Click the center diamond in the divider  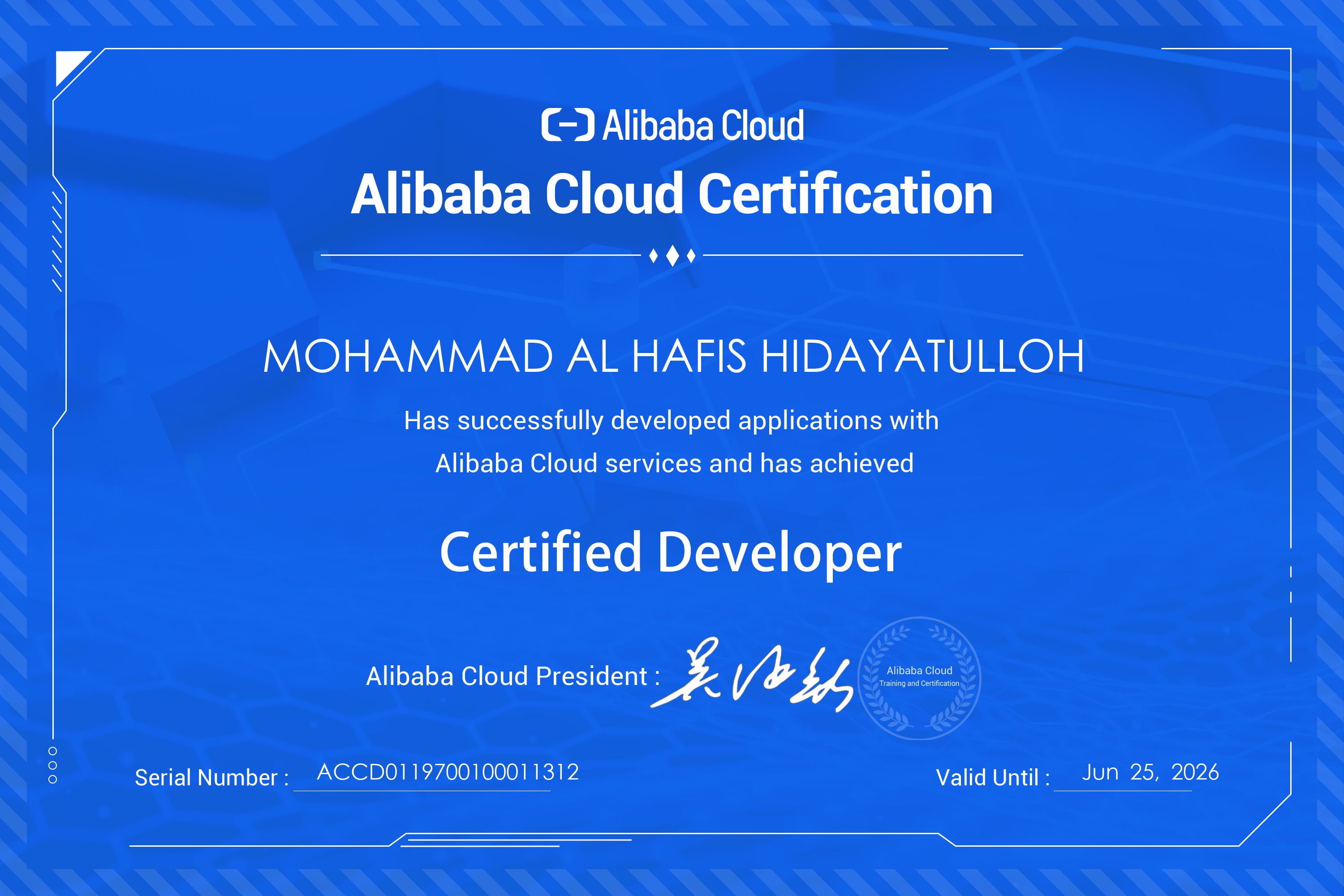pos(672,255)
